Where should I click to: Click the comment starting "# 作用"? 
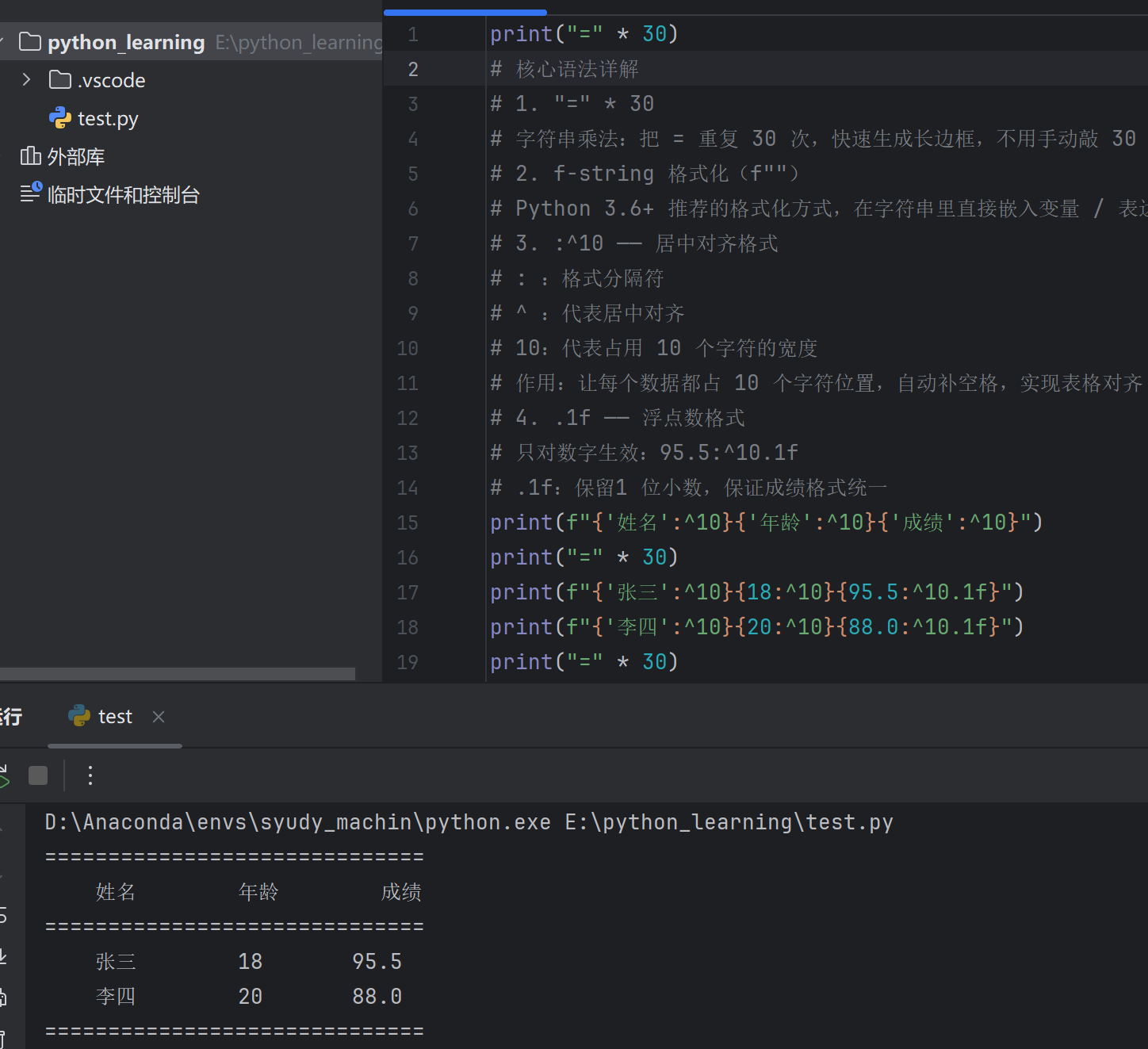click(817, 383)
